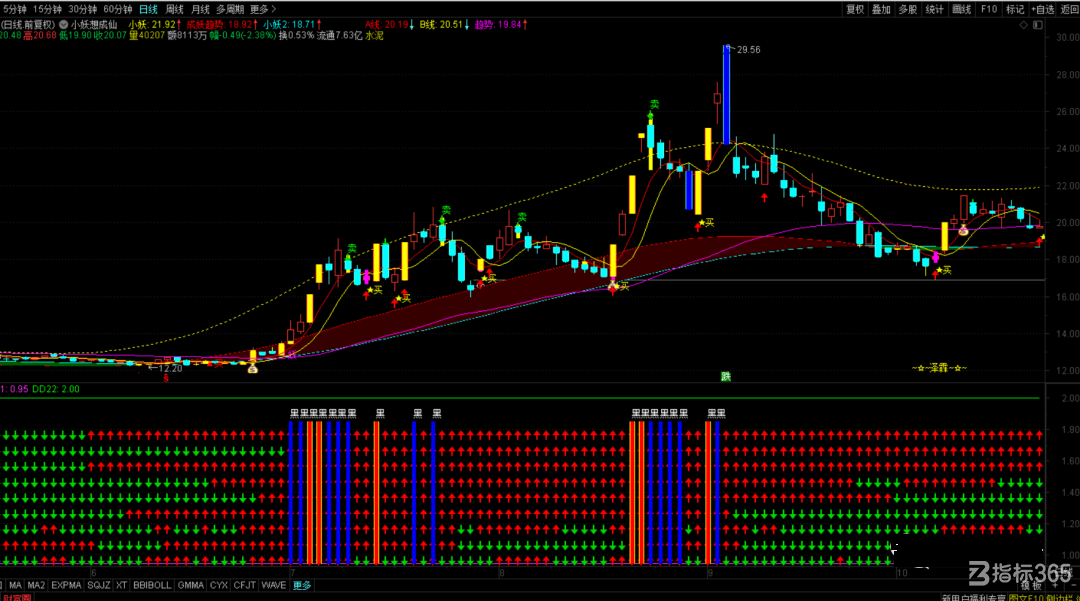
Task: Click month 9 marker on the time axis
Action: (709, 573)
